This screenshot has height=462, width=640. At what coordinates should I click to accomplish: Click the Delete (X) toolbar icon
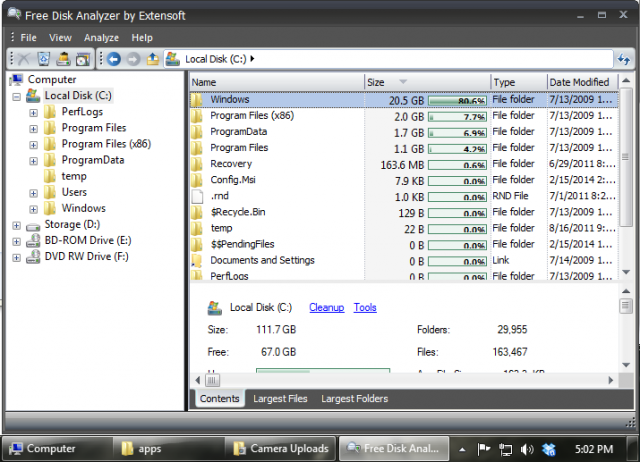click(x=24, y=59)
